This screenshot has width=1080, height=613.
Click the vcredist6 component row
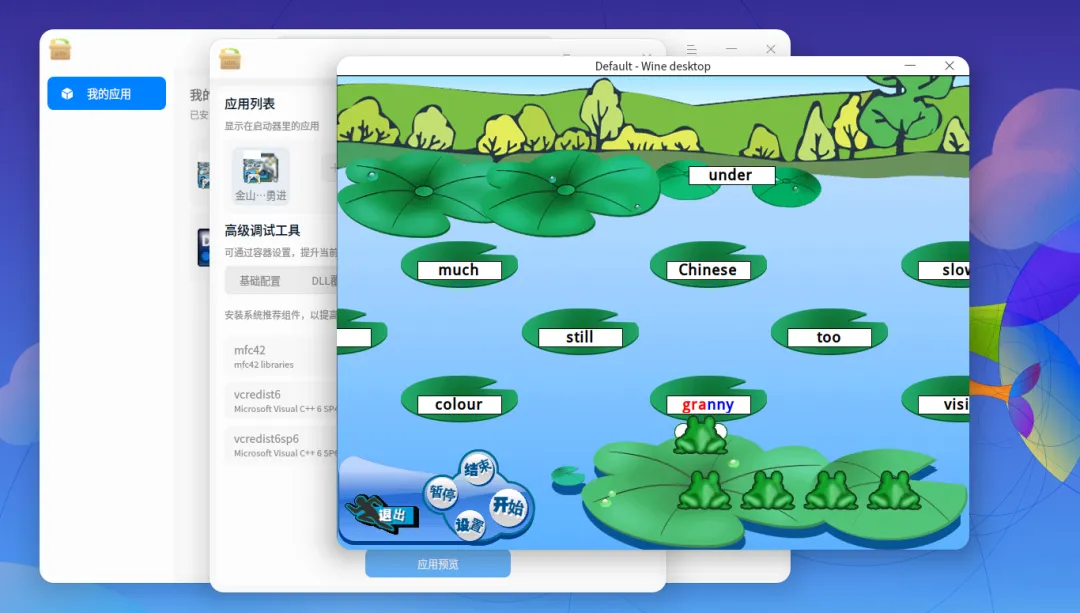281,401
